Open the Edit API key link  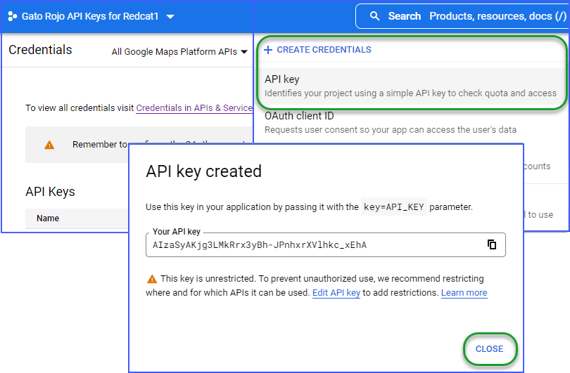coord(336,293)
